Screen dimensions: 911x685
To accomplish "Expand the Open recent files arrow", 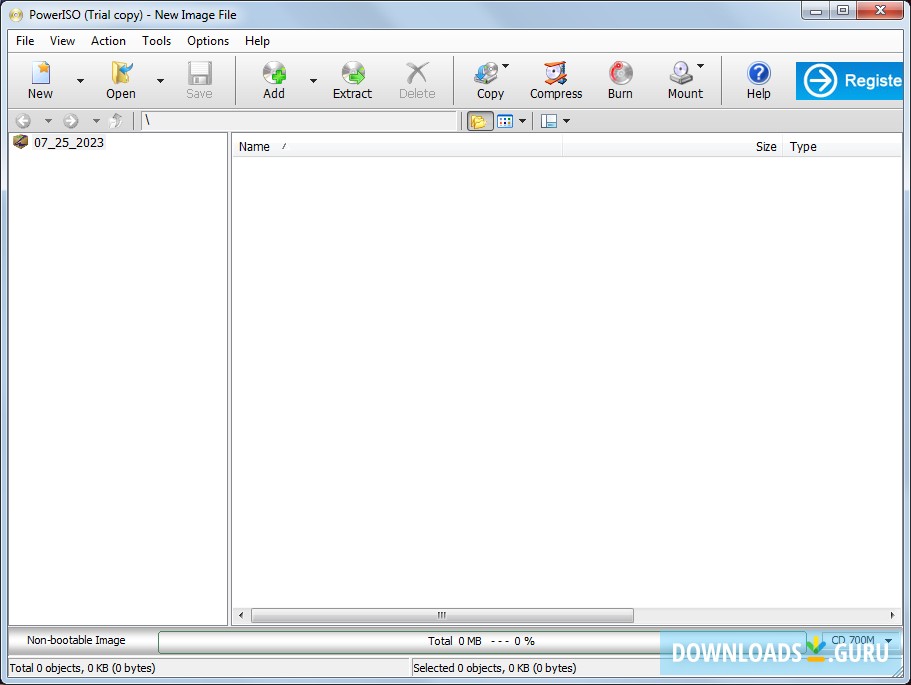I will 160,81.
